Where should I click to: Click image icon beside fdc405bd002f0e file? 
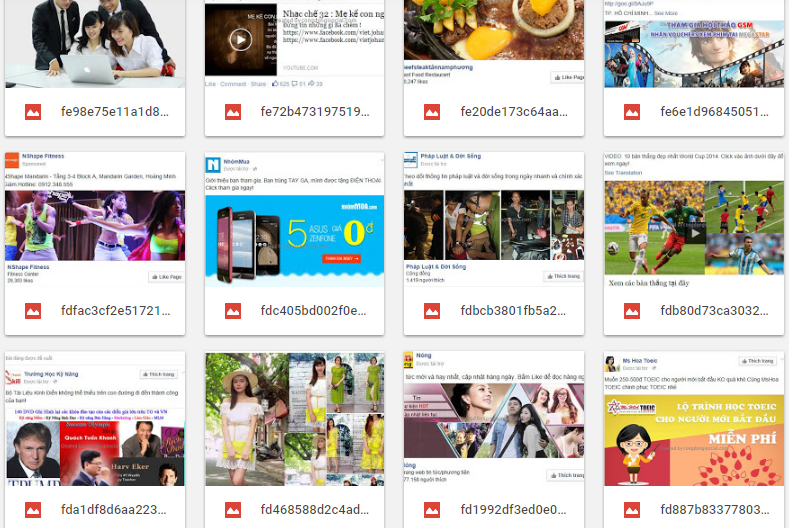coord(233,311)
